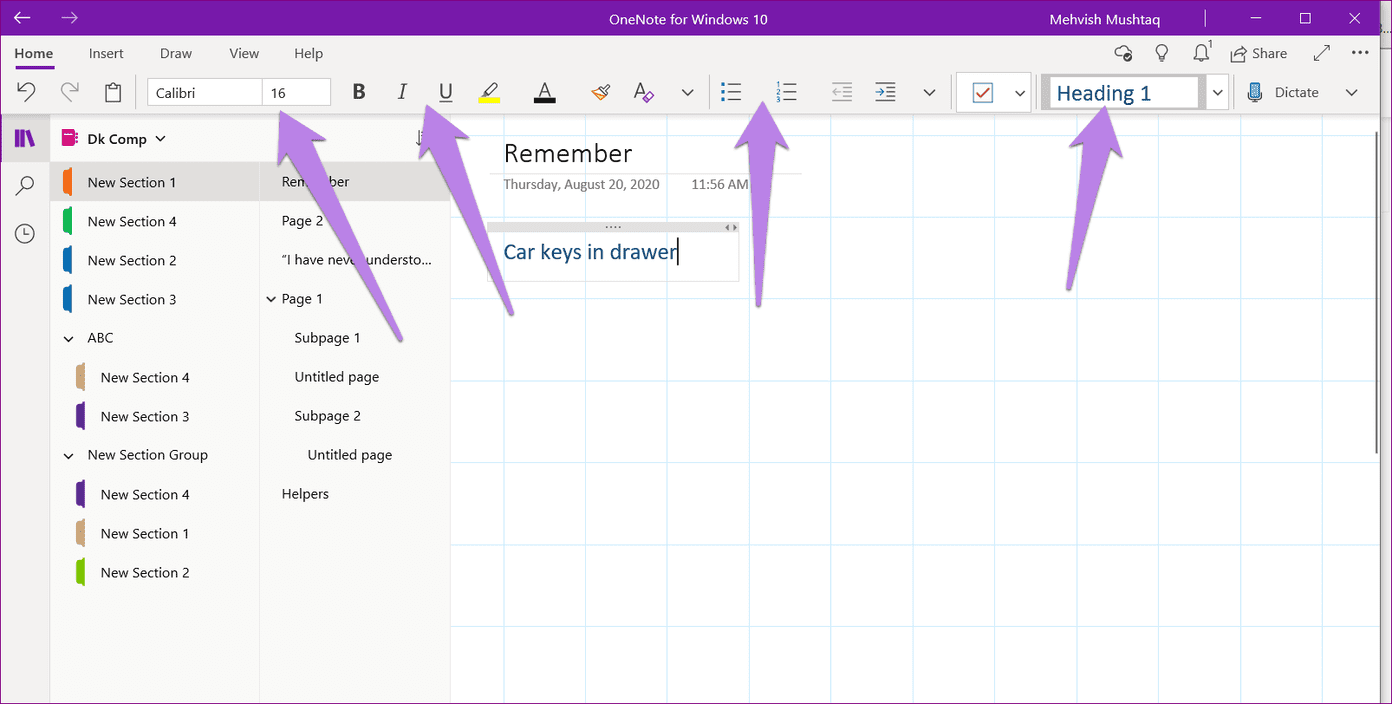Open the Helpers page
The width and height of the screenshot is (1392, 704).
305,494
